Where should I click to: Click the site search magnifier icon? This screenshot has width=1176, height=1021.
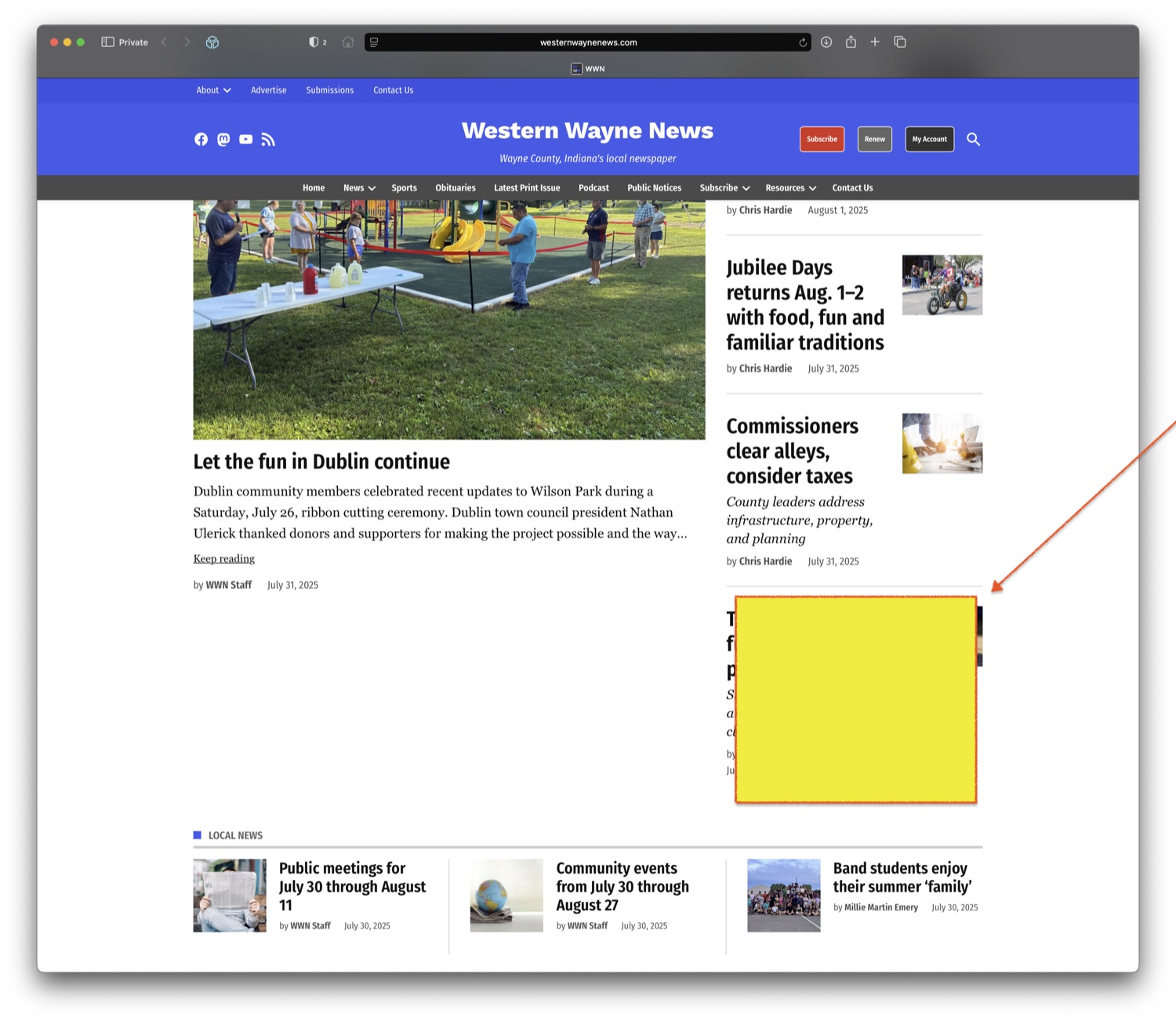(x=973, y=140)
